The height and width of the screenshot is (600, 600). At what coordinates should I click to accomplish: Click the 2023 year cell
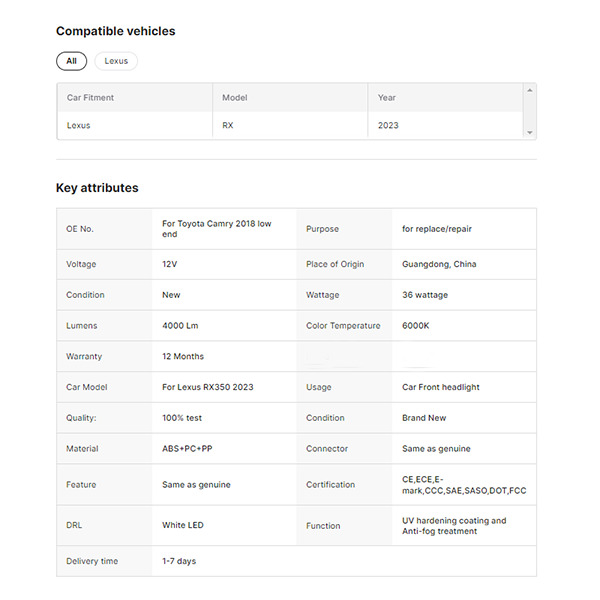coord(388,126)
